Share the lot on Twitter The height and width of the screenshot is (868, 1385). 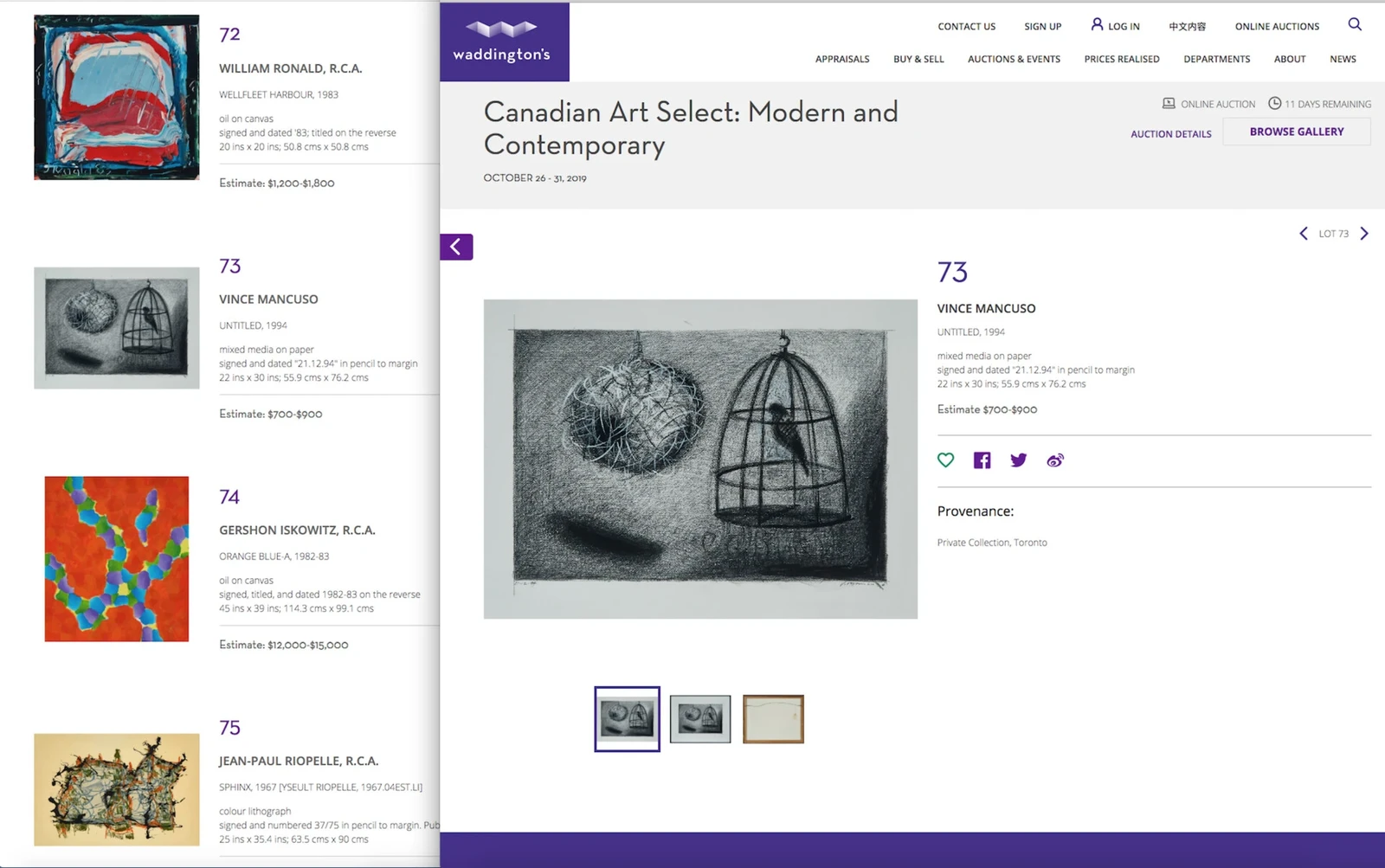pyautogui.click(x=1018, y=460)
